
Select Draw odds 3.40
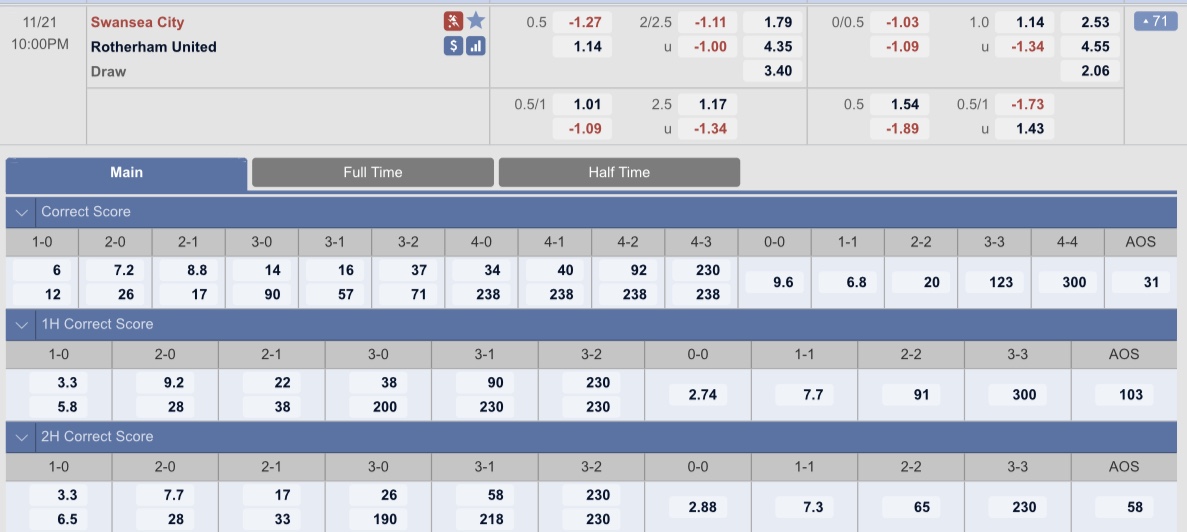coord(772,71)
